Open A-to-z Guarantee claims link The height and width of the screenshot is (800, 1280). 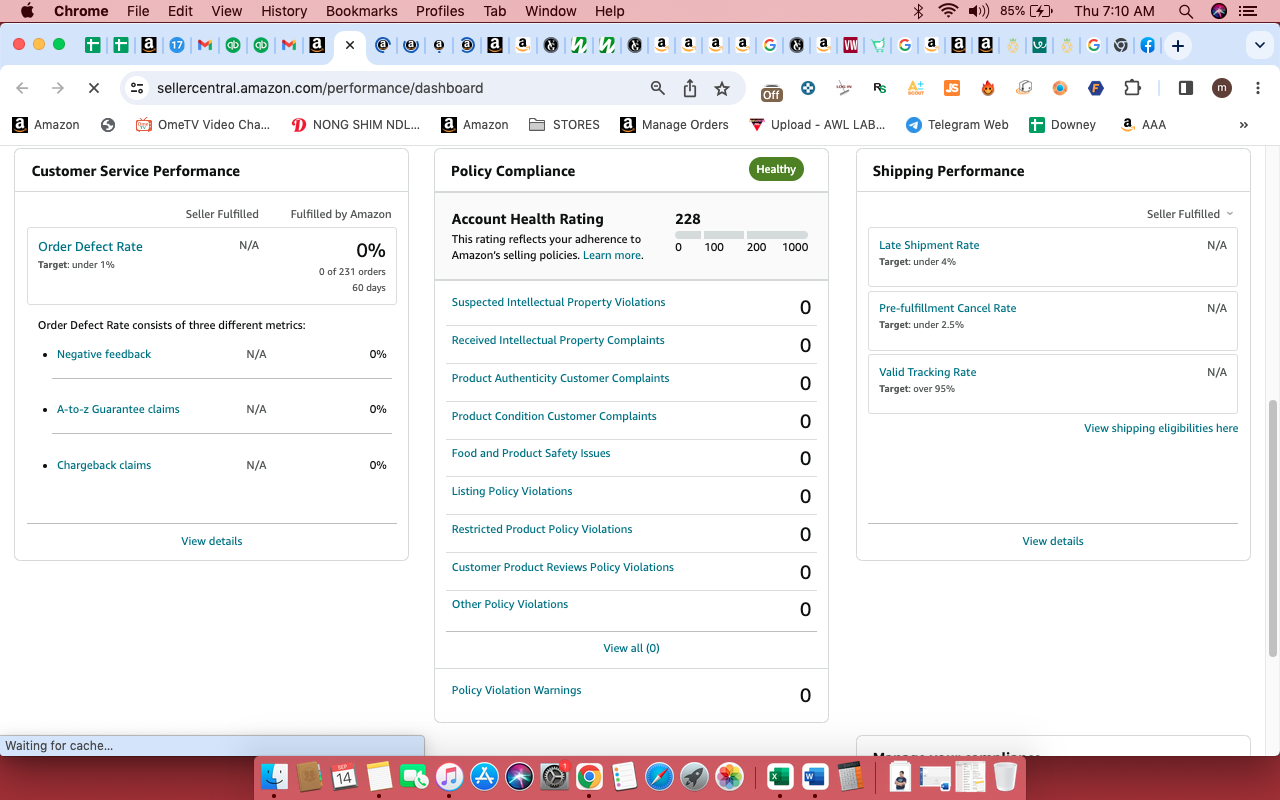(118, 409)
